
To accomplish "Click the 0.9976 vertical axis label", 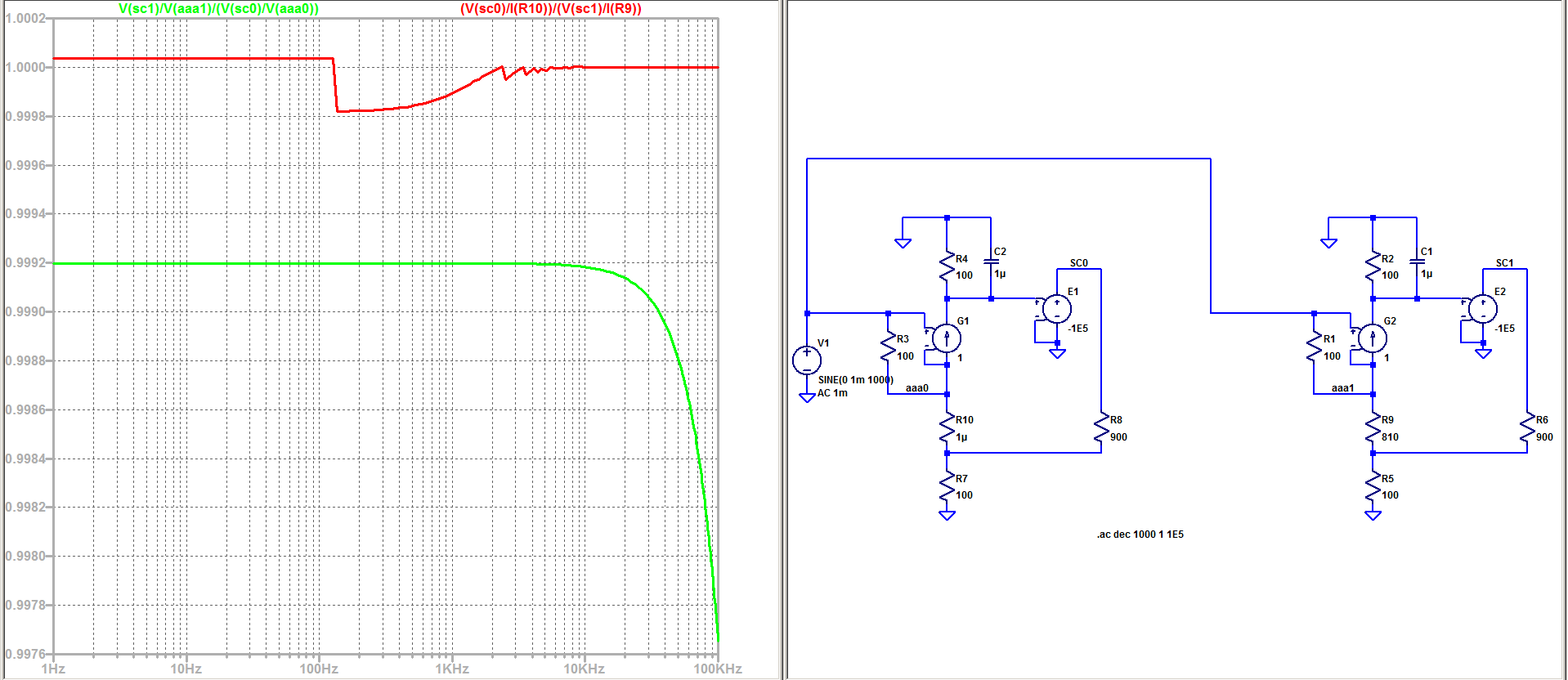I will tap(25, 654).
